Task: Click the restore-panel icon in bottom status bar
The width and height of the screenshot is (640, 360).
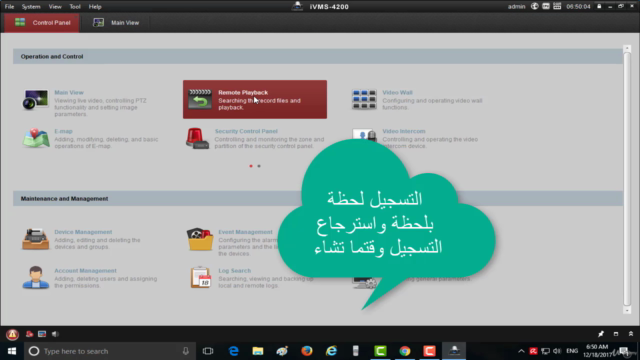Action: pos(616,334)
